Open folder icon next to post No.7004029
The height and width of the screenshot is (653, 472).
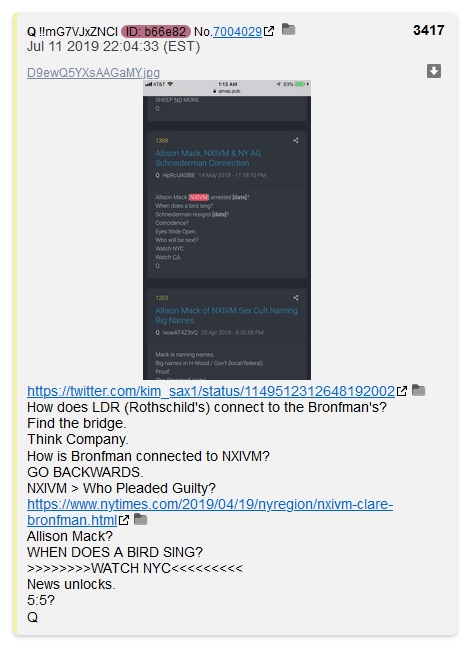pos(288,30)
